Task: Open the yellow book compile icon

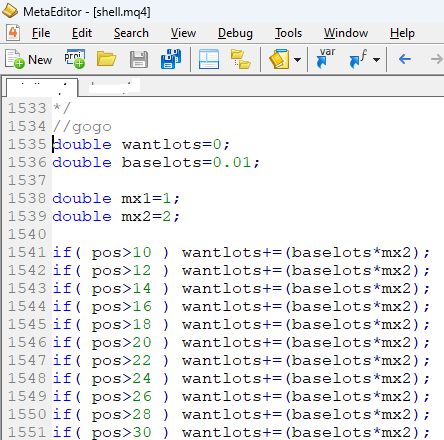Action: (x=279, y=59)
